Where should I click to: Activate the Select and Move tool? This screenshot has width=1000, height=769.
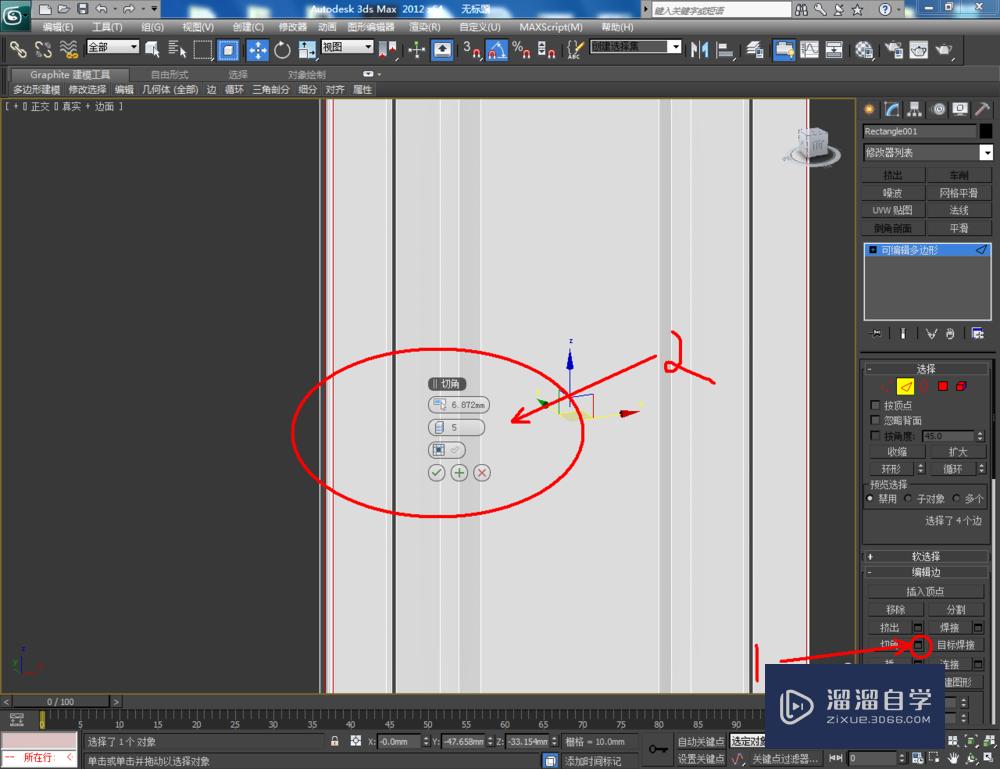click(258, 49)
